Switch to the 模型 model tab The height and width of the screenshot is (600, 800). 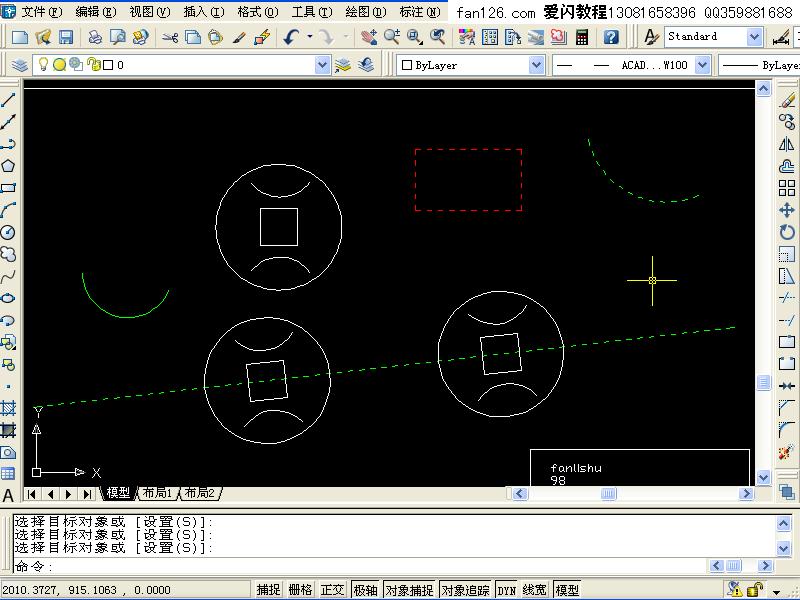[x=118, y=493]
